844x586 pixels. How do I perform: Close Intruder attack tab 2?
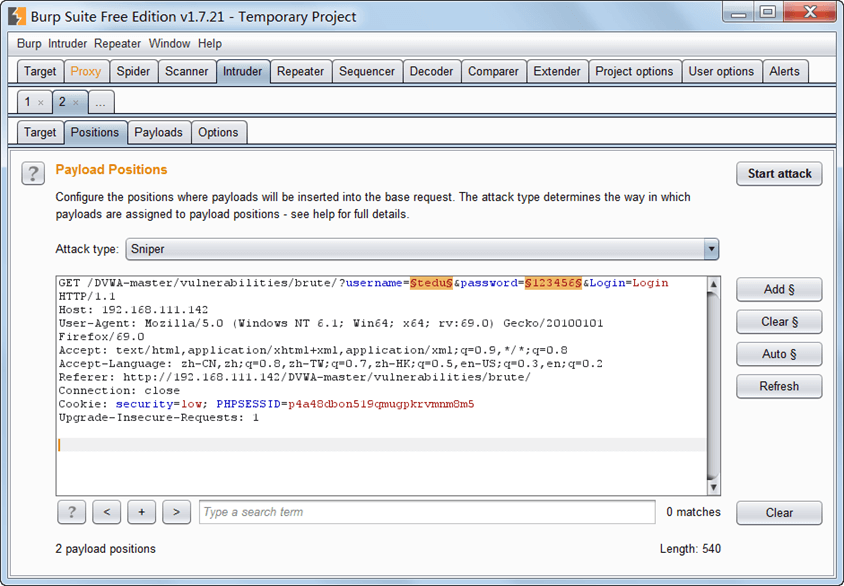tap(76, 102)
